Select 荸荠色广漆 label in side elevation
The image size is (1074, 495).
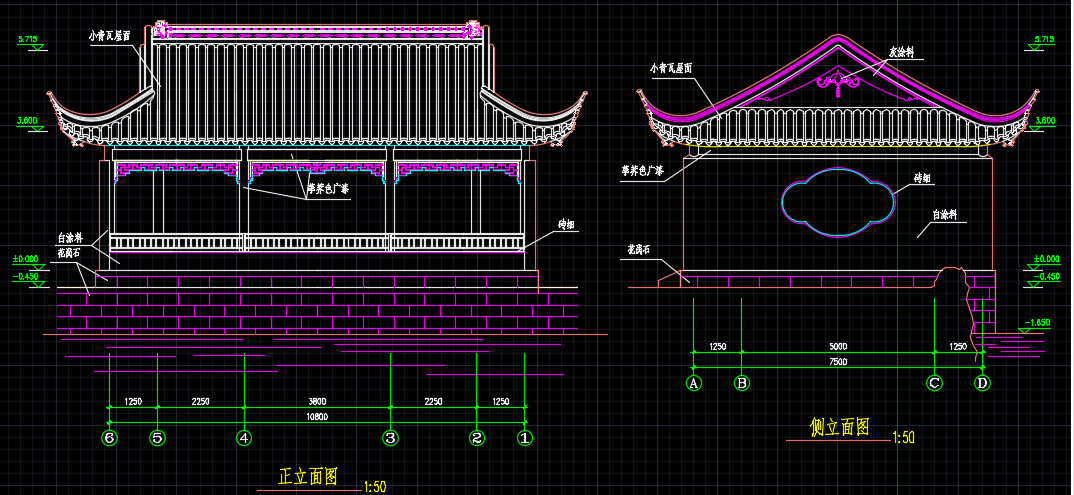(642, 172)
